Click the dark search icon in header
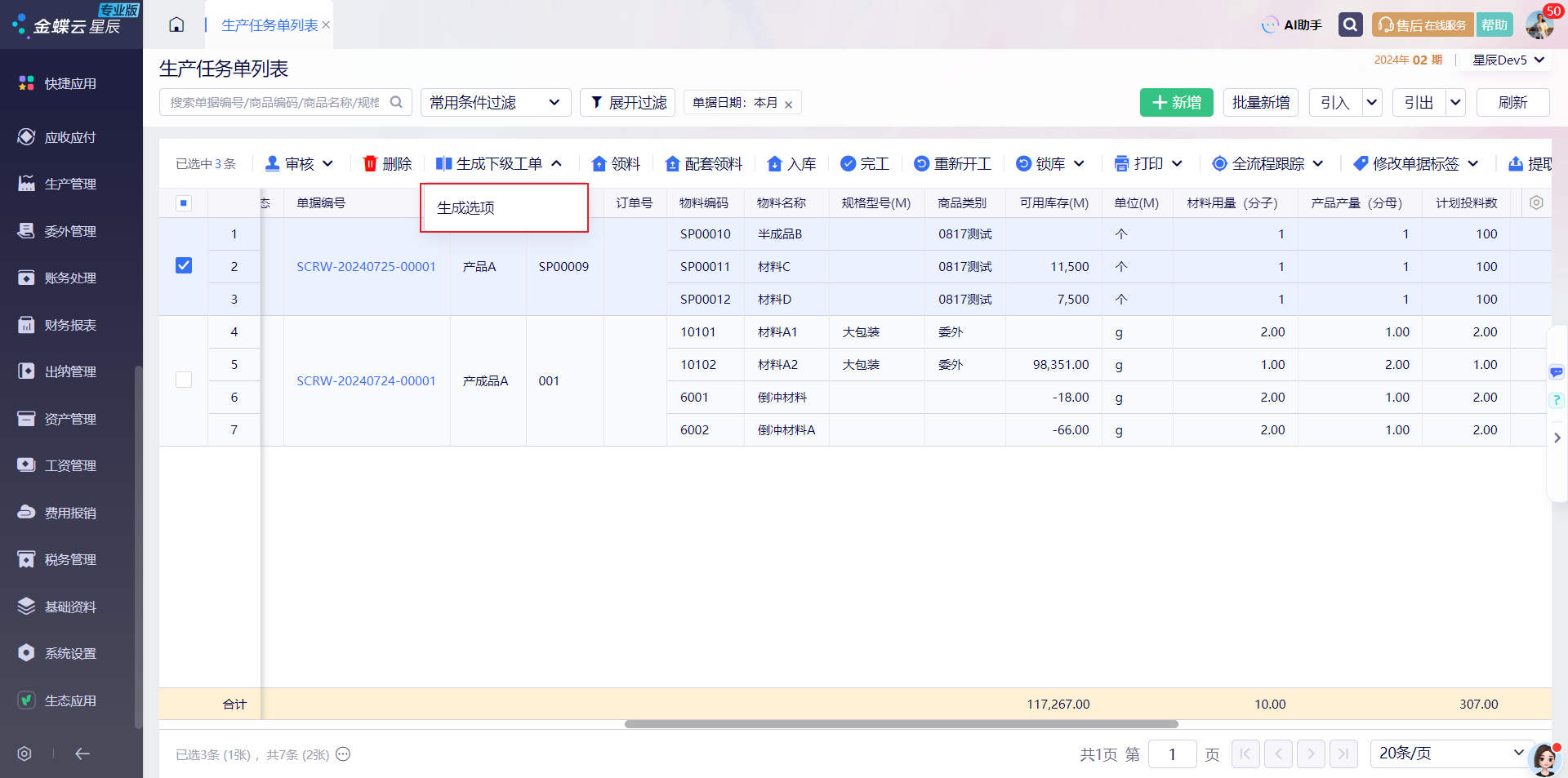Screen dimensions: 1568x778 pyautogui.click(x=1350, y=24)
